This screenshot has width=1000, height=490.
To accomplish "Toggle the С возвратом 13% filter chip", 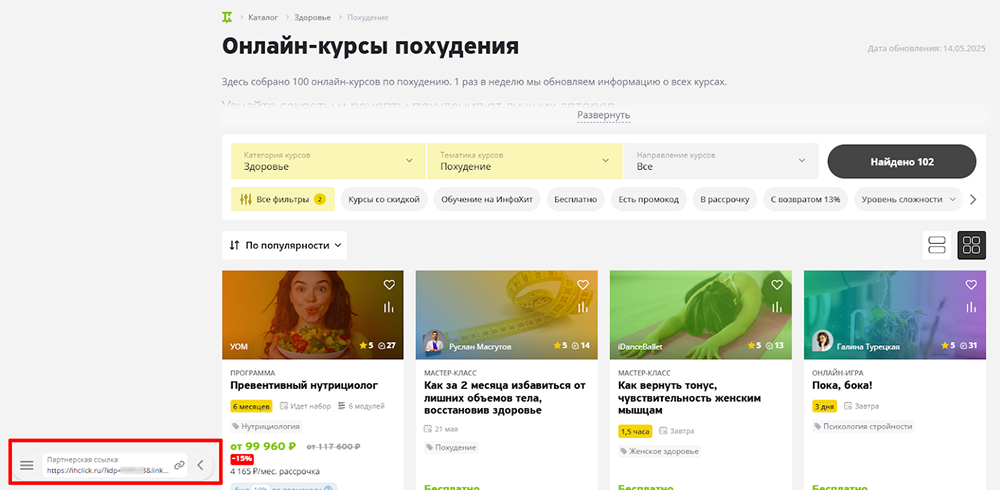I will click(x=805, y=200).
